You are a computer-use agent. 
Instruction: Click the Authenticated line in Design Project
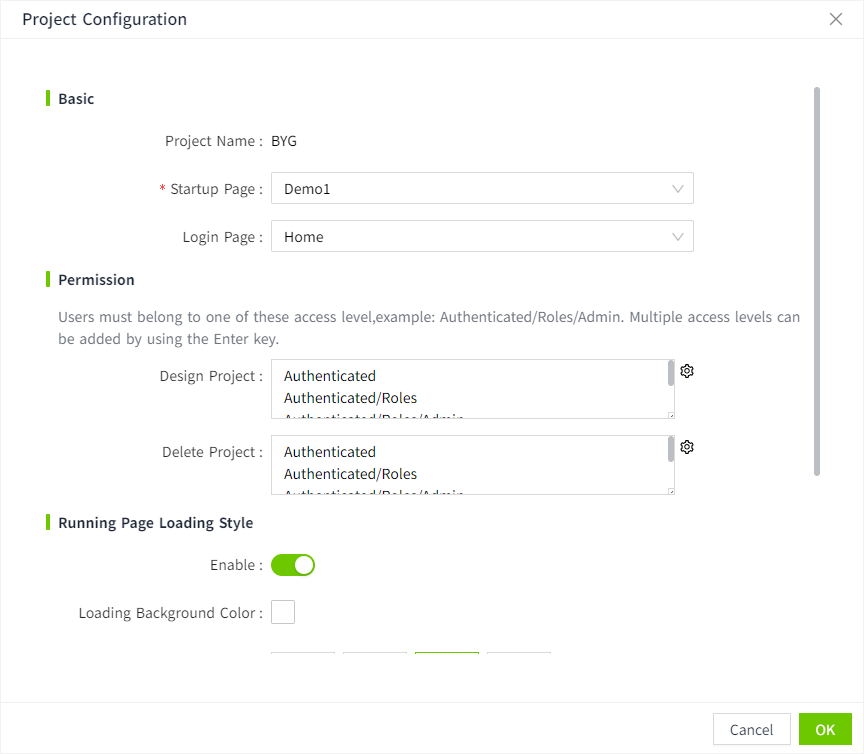click(330, 376)
